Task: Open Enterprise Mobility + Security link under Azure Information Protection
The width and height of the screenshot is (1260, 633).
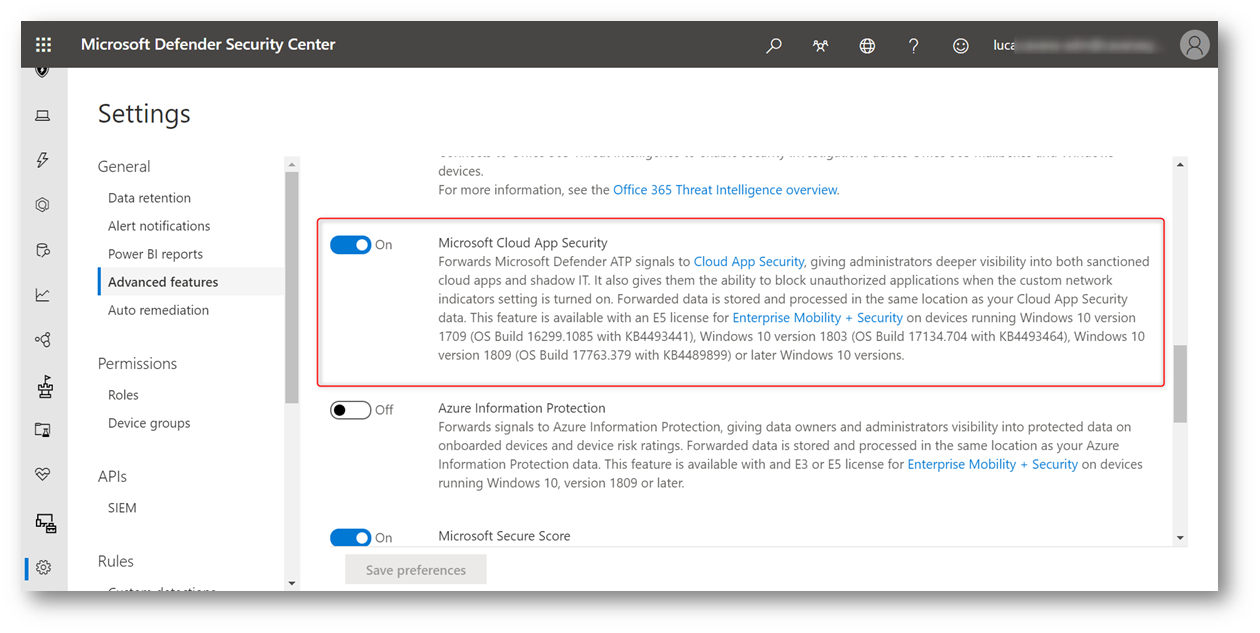Action: pyautogui.click(x=993, y=465)
